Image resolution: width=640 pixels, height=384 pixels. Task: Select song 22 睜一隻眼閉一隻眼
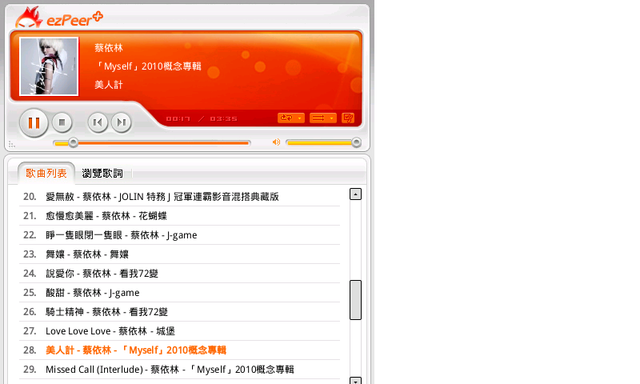coord(180,235)
